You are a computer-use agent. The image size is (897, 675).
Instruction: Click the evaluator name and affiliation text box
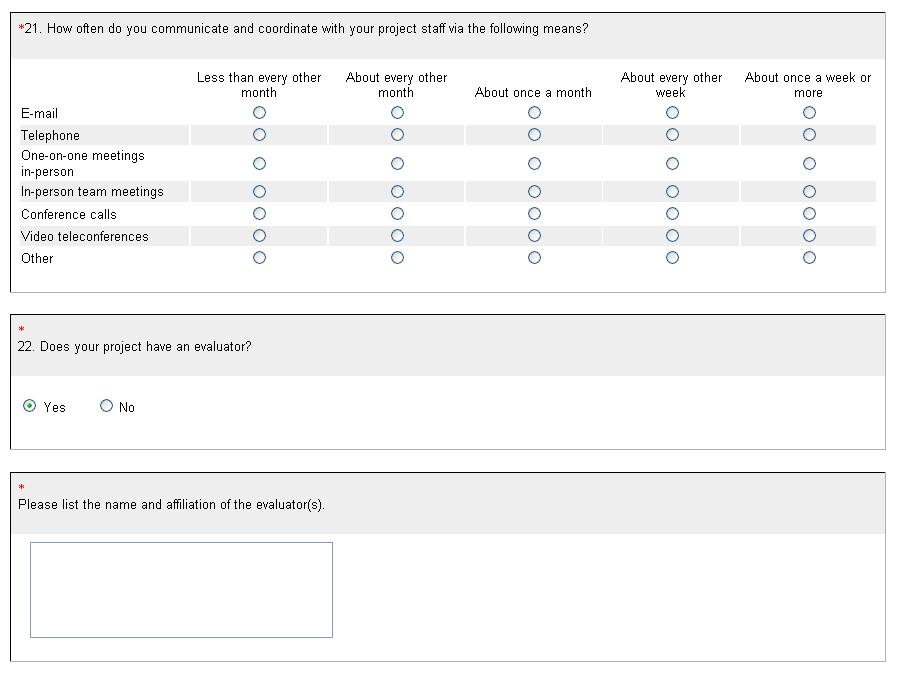181,590
